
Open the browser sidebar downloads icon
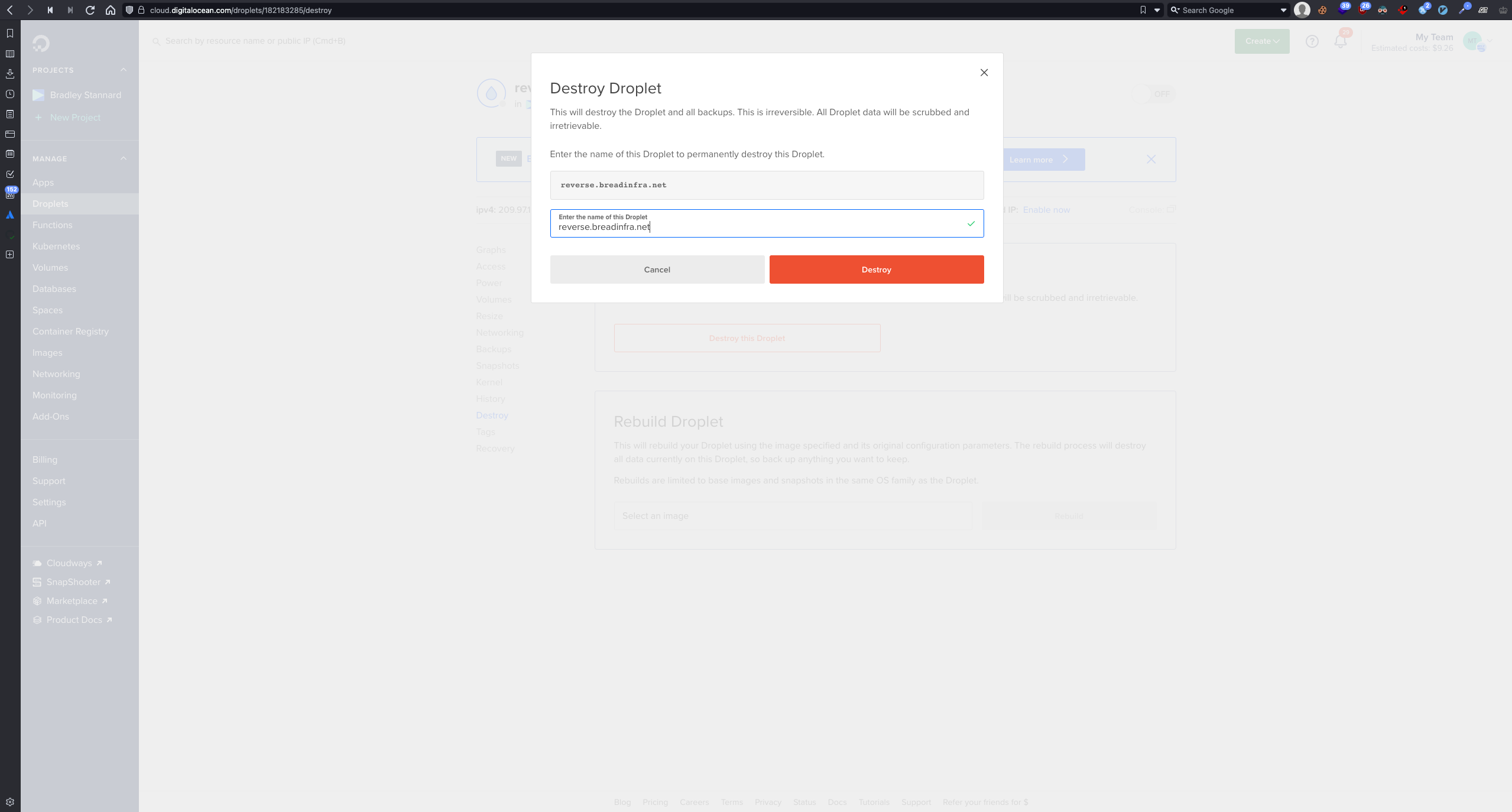coord(10,74)
